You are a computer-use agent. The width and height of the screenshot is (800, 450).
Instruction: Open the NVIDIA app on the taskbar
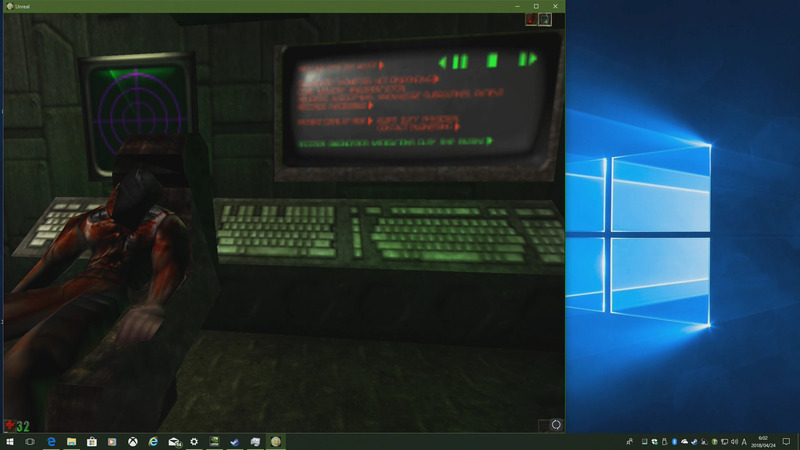214,442
